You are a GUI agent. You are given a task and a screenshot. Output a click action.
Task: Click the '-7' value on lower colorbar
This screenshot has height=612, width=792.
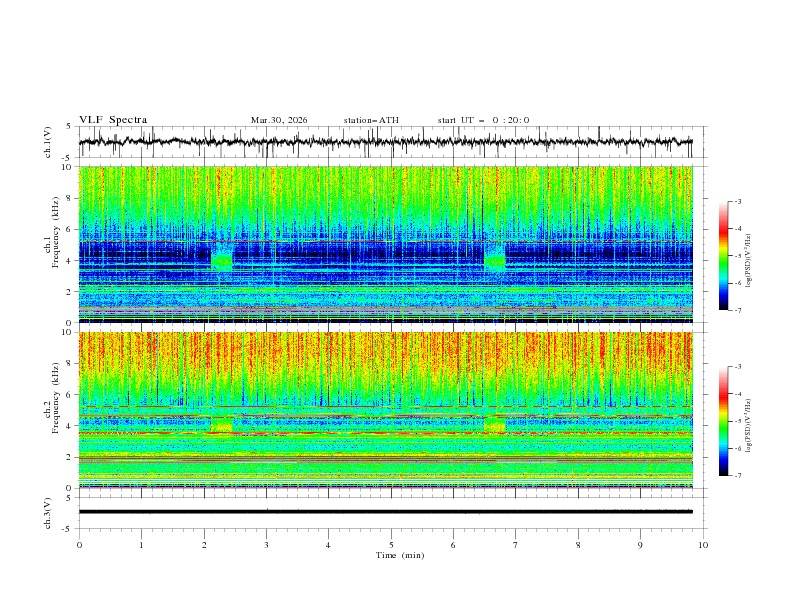[x=737, y=476]
